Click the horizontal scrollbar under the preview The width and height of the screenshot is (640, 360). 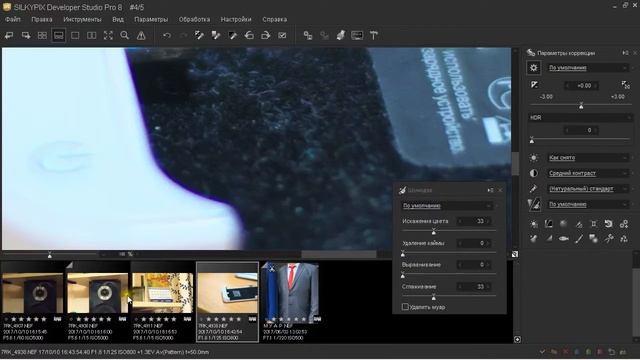338,254
